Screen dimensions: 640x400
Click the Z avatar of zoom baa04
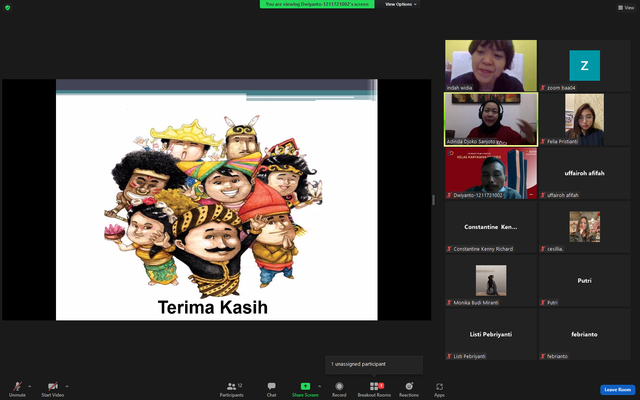click(584, 65)
